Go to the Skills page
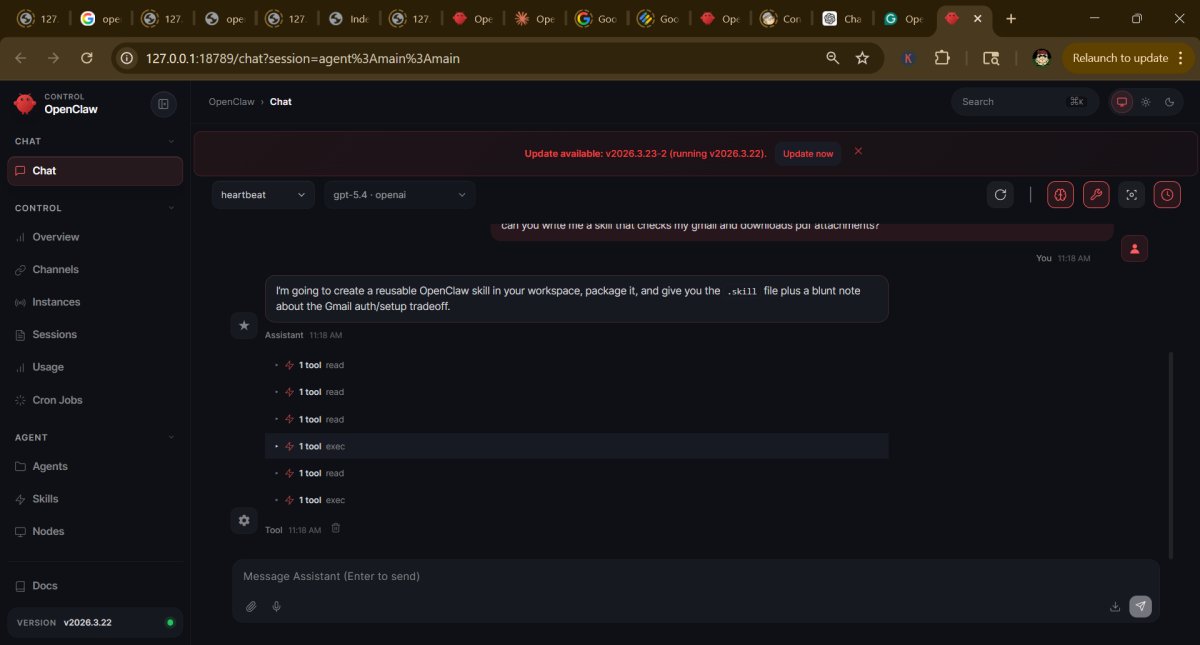 pyautogui.click(x=45, y=499)
